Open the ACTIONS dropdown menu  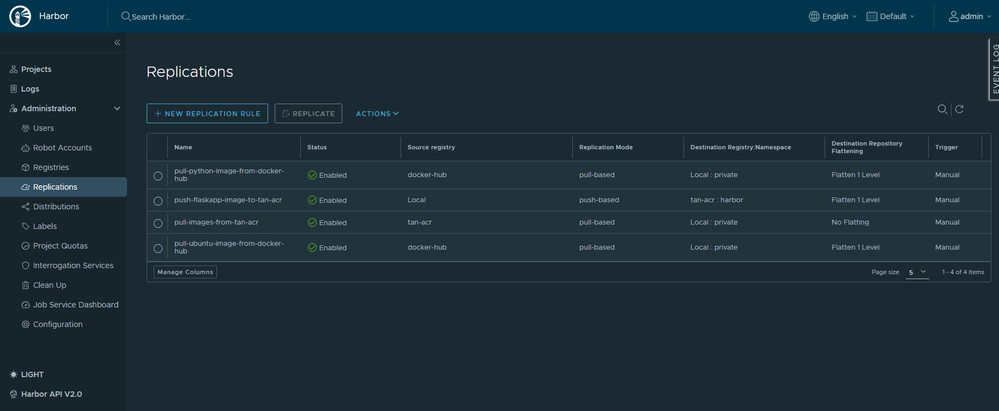pyautogui.click(x=377, y=113)
